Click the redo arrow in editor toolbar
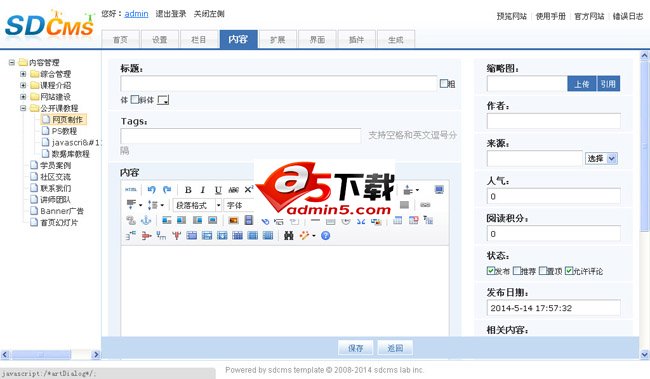Screen dimensions: 650x379 click(167, 190)
